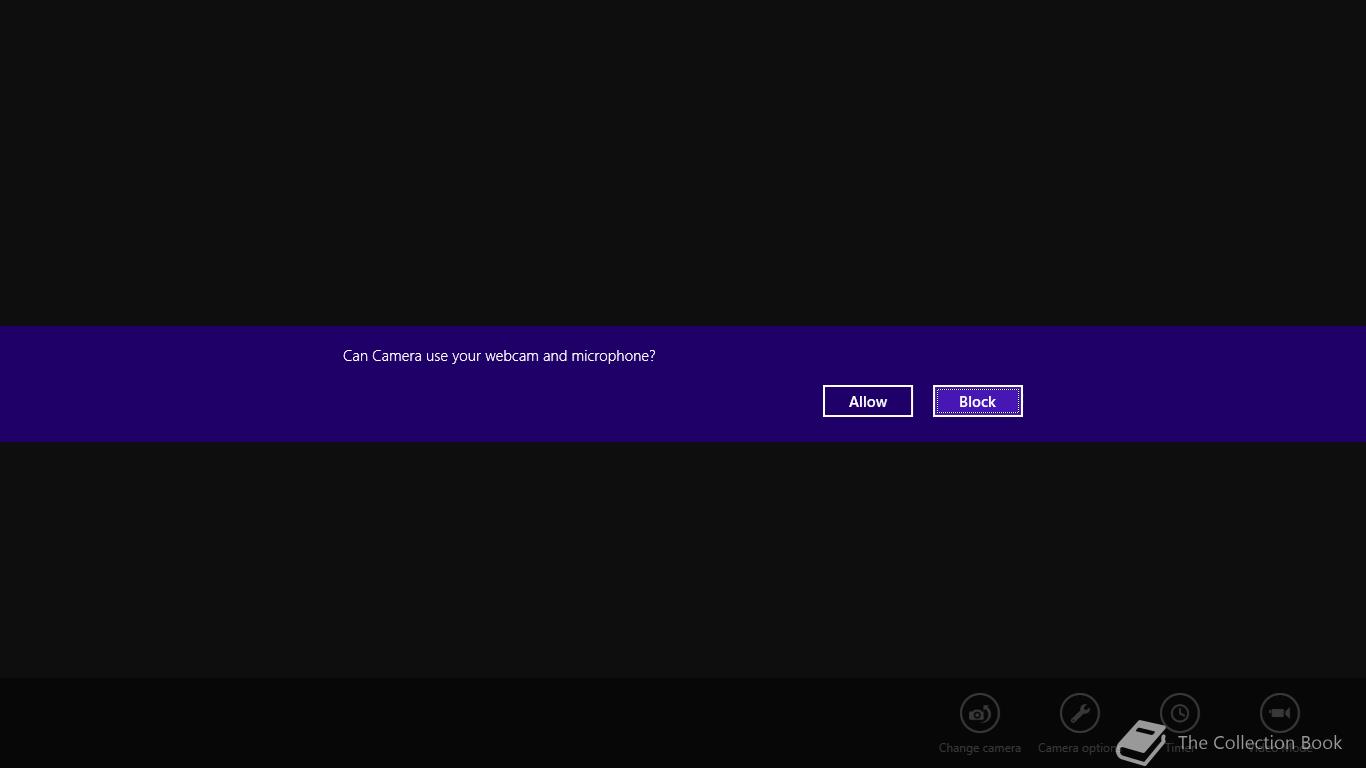Image resolution: width=1366 pixels, height=768 pixels.
Task: Click the word "Camera" in the prompt
Action: 397,356
